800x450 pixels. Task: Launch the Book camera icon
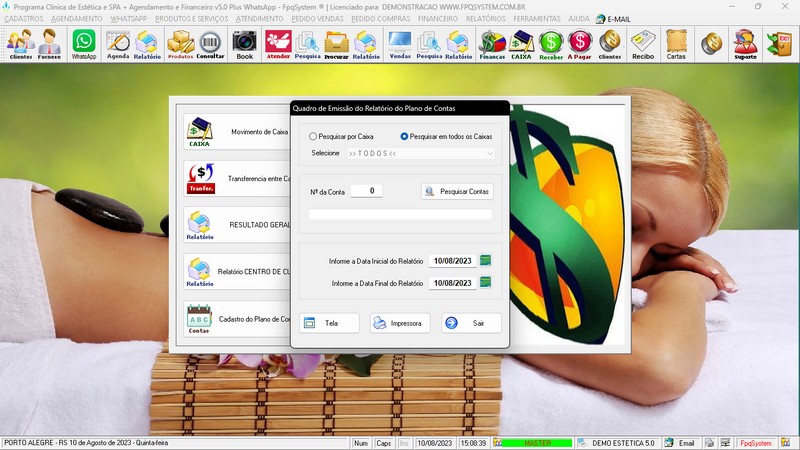tap(244, 44)
